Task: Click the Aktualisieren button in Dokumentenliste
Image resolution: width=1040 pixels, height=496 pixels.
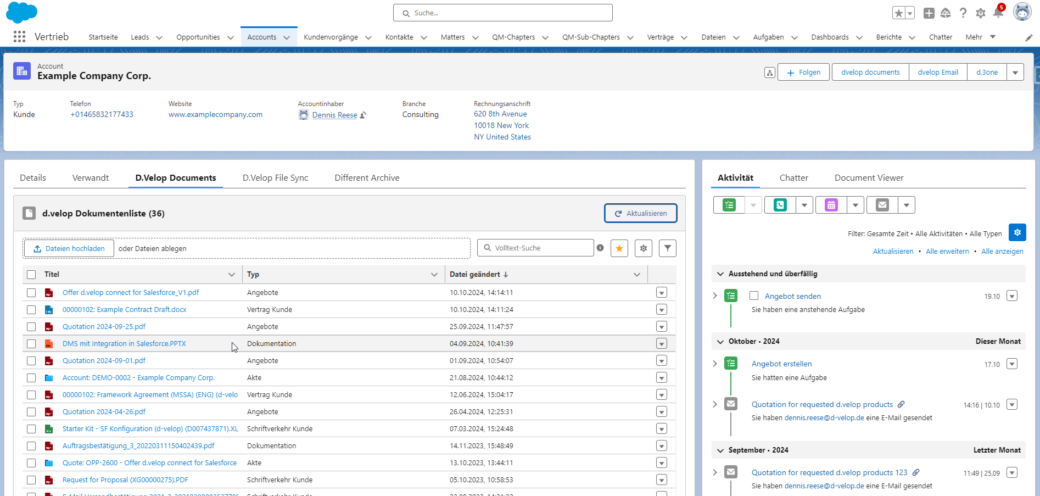Action: (x=641, y=214)
